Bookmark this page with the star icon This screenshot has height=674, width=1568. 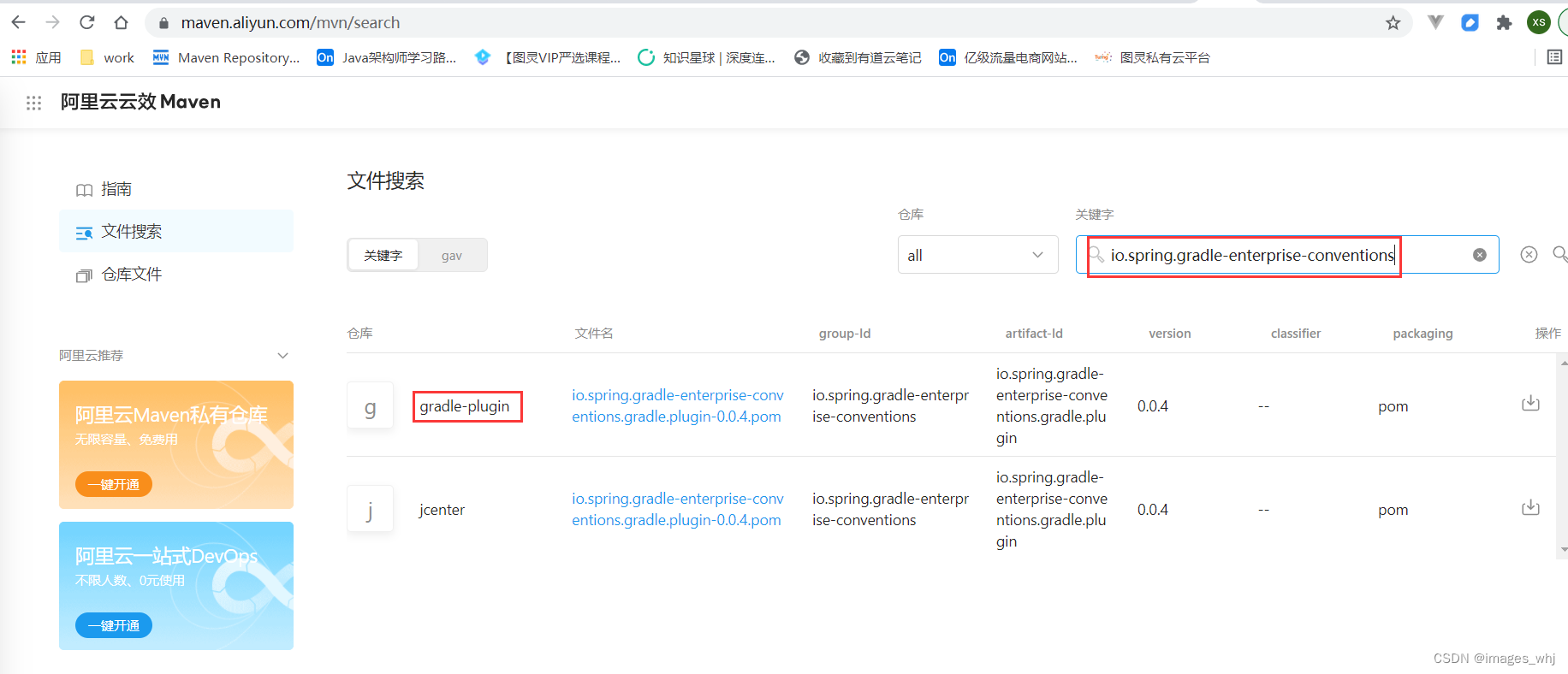pyautogui.click(x=1393, y=23)
